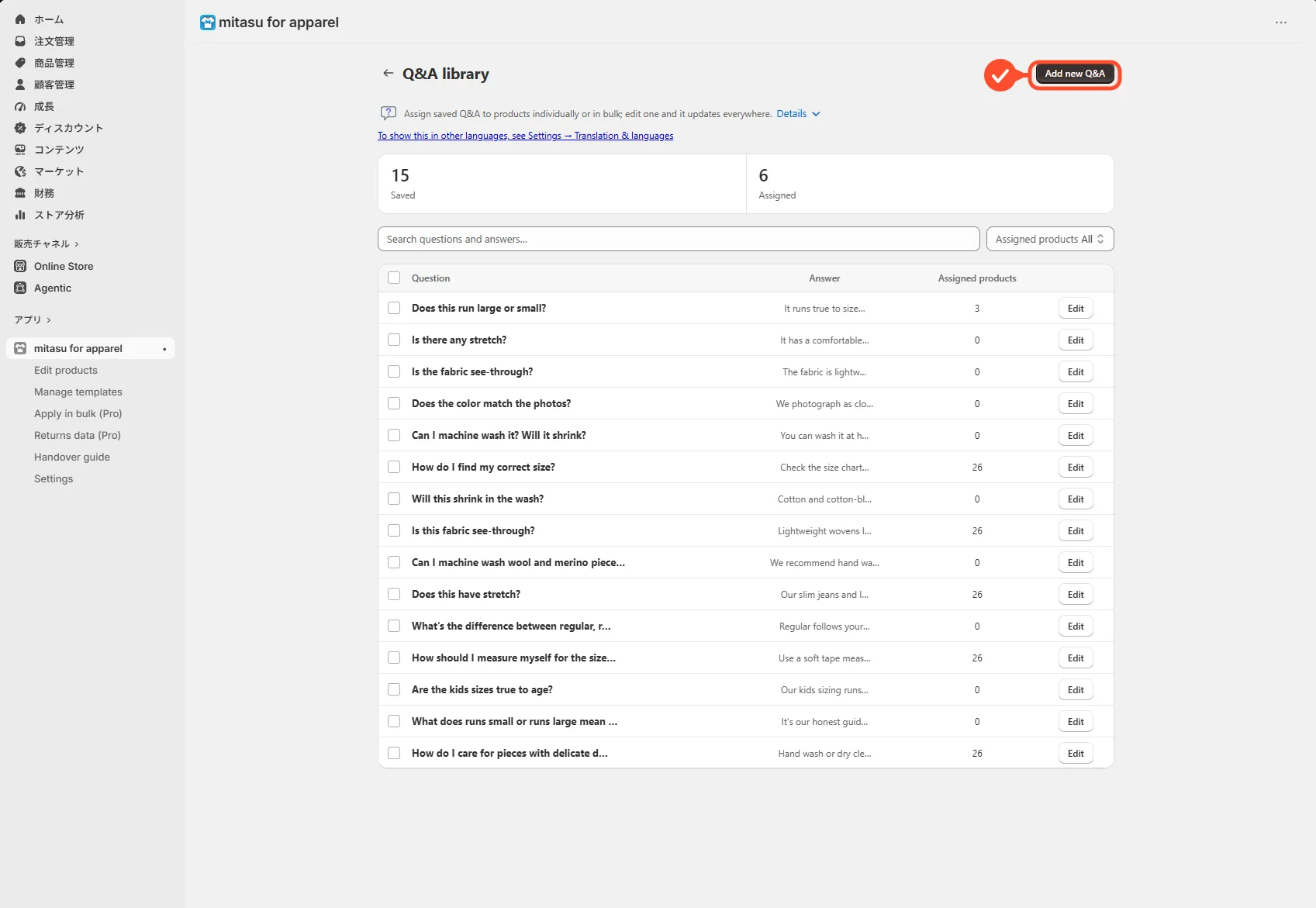
Task: Edit 'Is this fabric see-through?' Q&A
Action: click(1076, 530)
